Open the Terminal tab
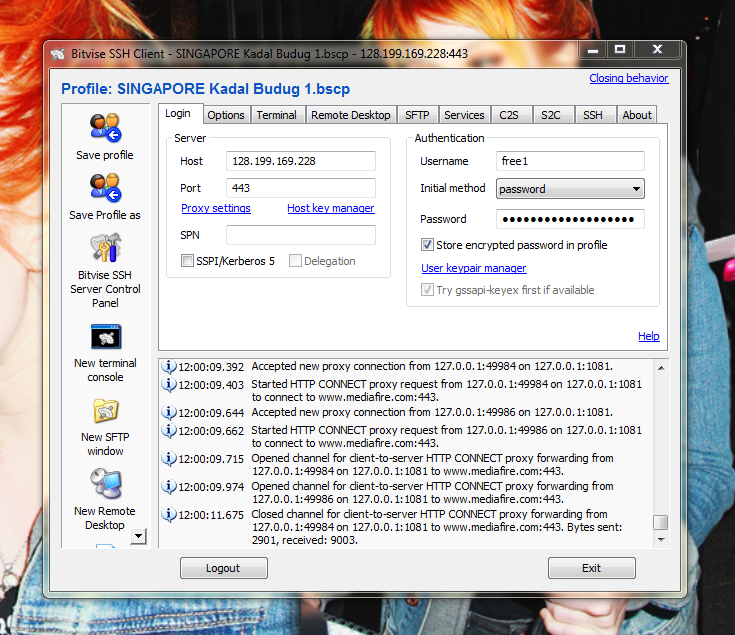Image resolution: width=735 pixels, height=635 pixels. [x=277, y=115]
